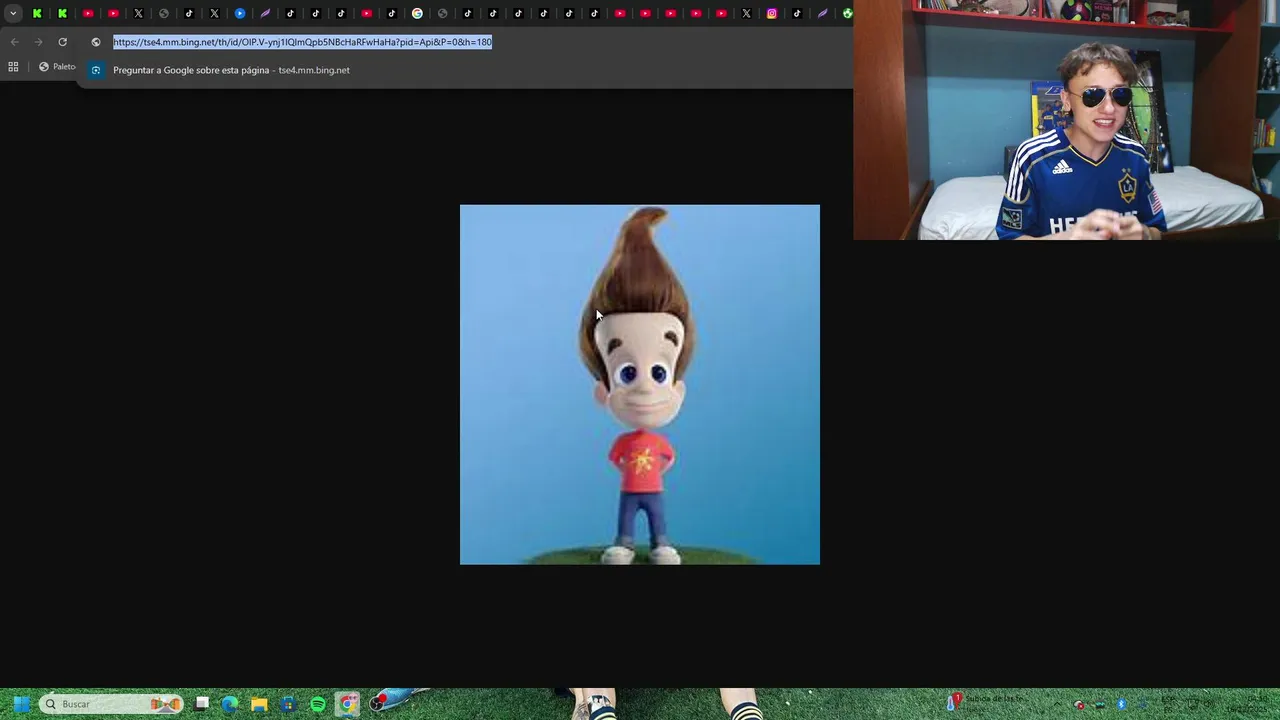Click the browser forward arrow

pos(38,42)
